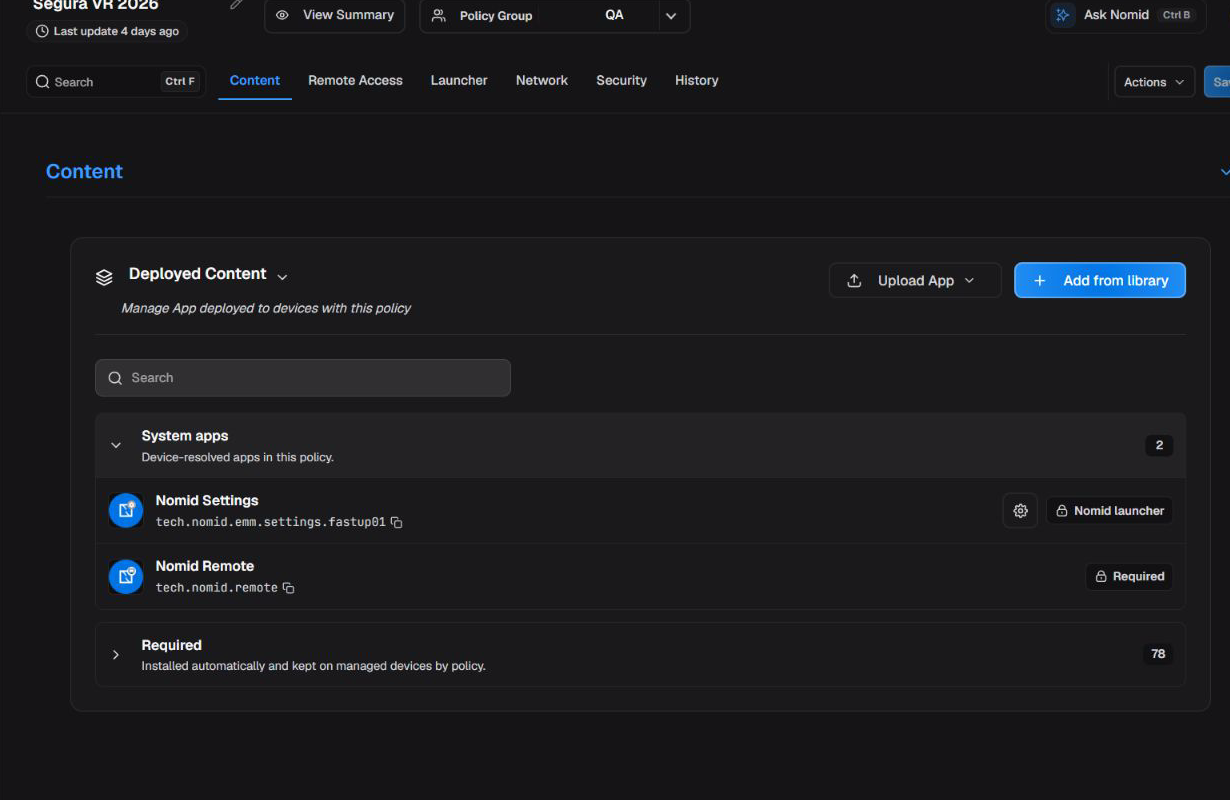1230x800 pixels.
Task: Collapse the System apps group
Action: pos(116,445)
